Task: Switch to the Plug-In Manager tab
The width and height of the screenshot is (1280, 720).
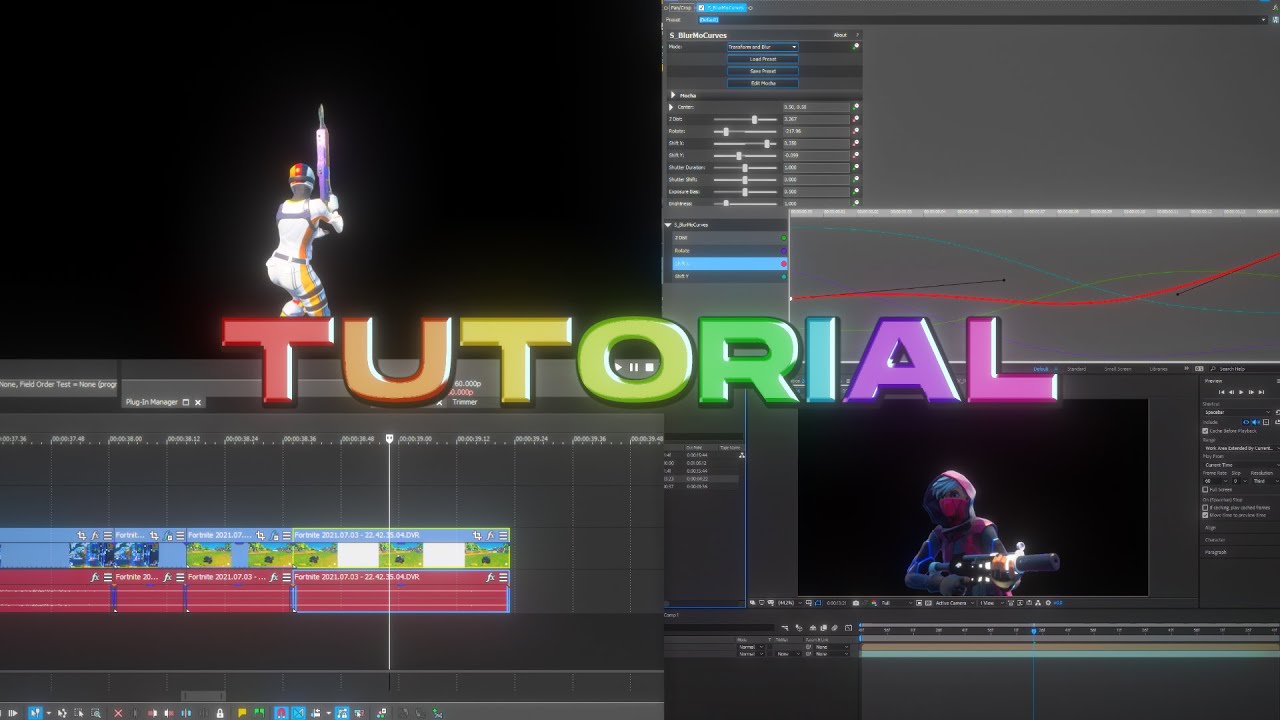Action: pyautogui.click(x=151, y=402)
